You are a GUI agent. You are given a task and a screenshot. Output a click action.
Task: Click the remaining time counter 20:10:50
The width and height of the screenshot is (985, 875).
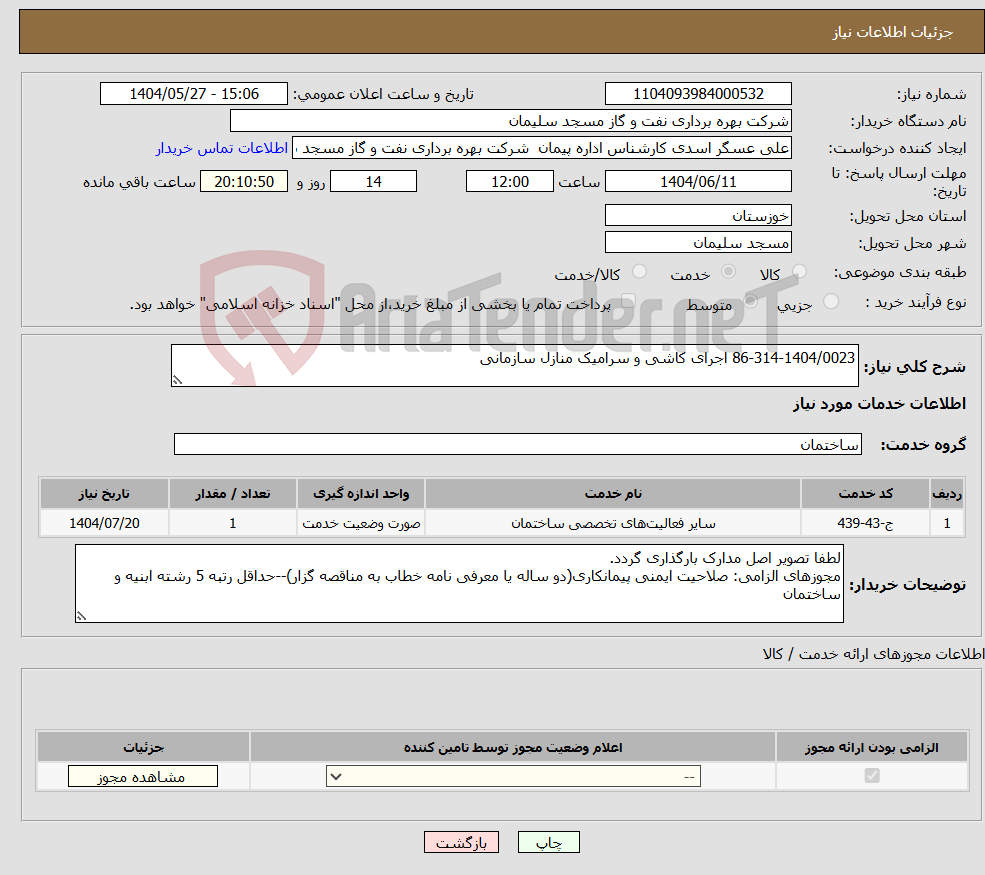[x=244, y=181]
